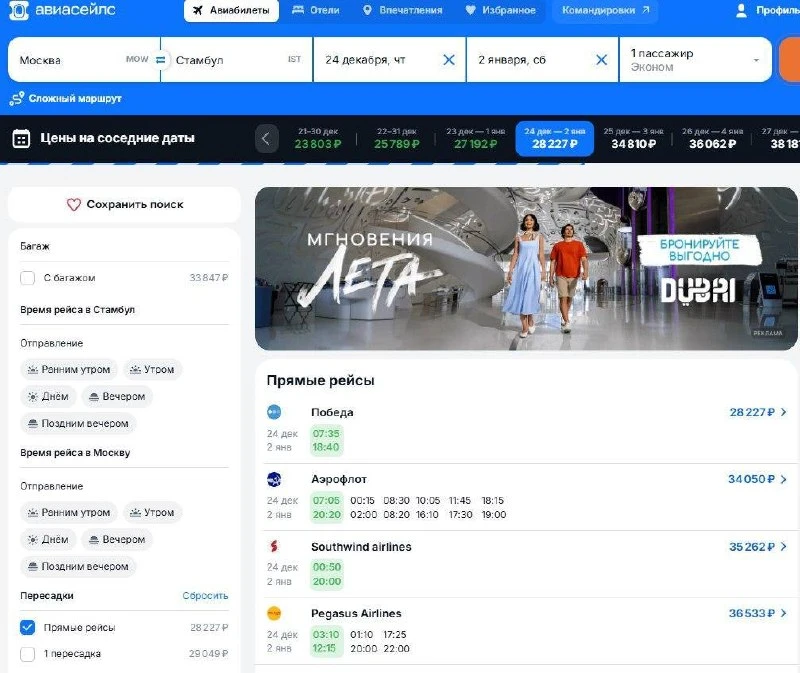Toggle Ранним утром for the Москву flight

point(69,512)
